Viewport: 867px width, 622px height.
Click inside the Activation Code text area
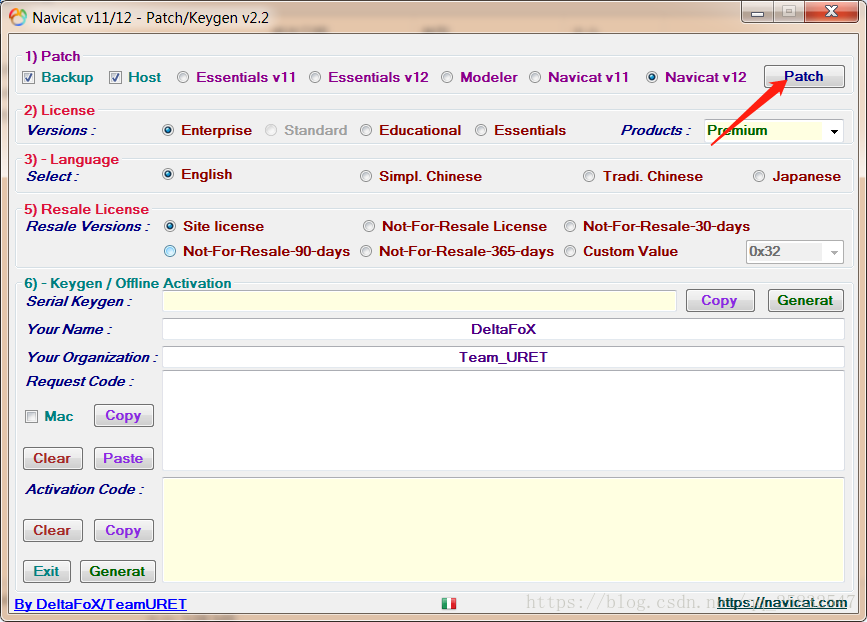click(503, 530)
